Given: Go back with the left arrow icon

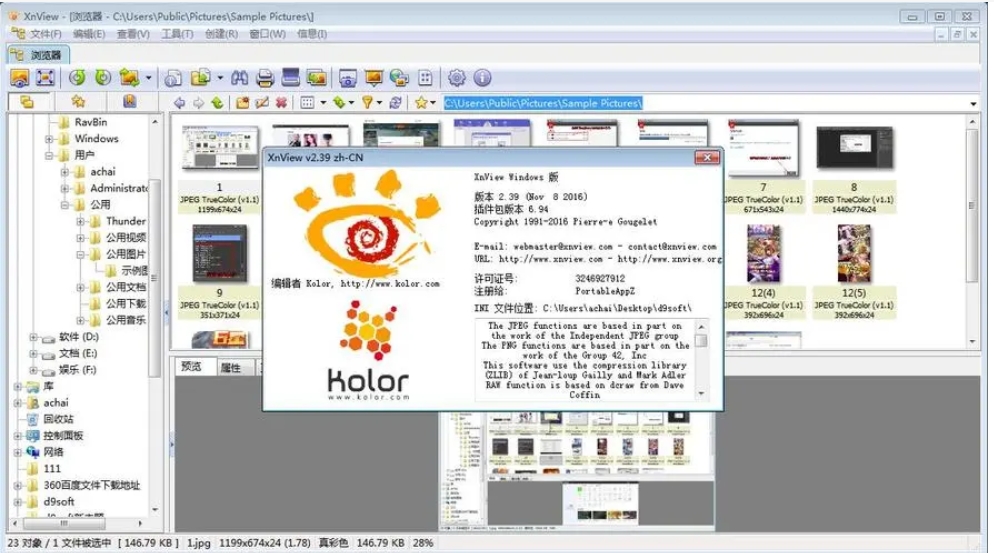Looking at the screenshot, I should click(179, 103).
